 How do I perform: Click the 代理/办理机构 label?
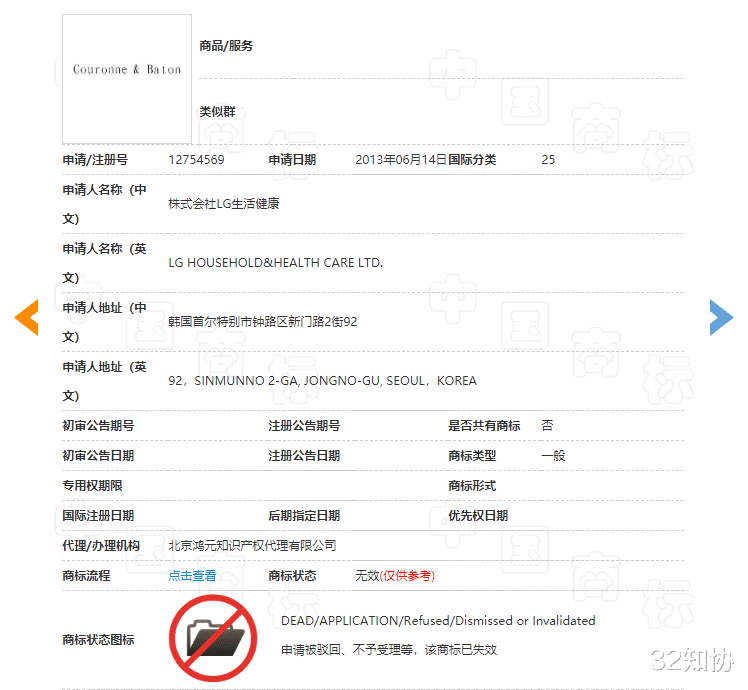click(101, 545)
